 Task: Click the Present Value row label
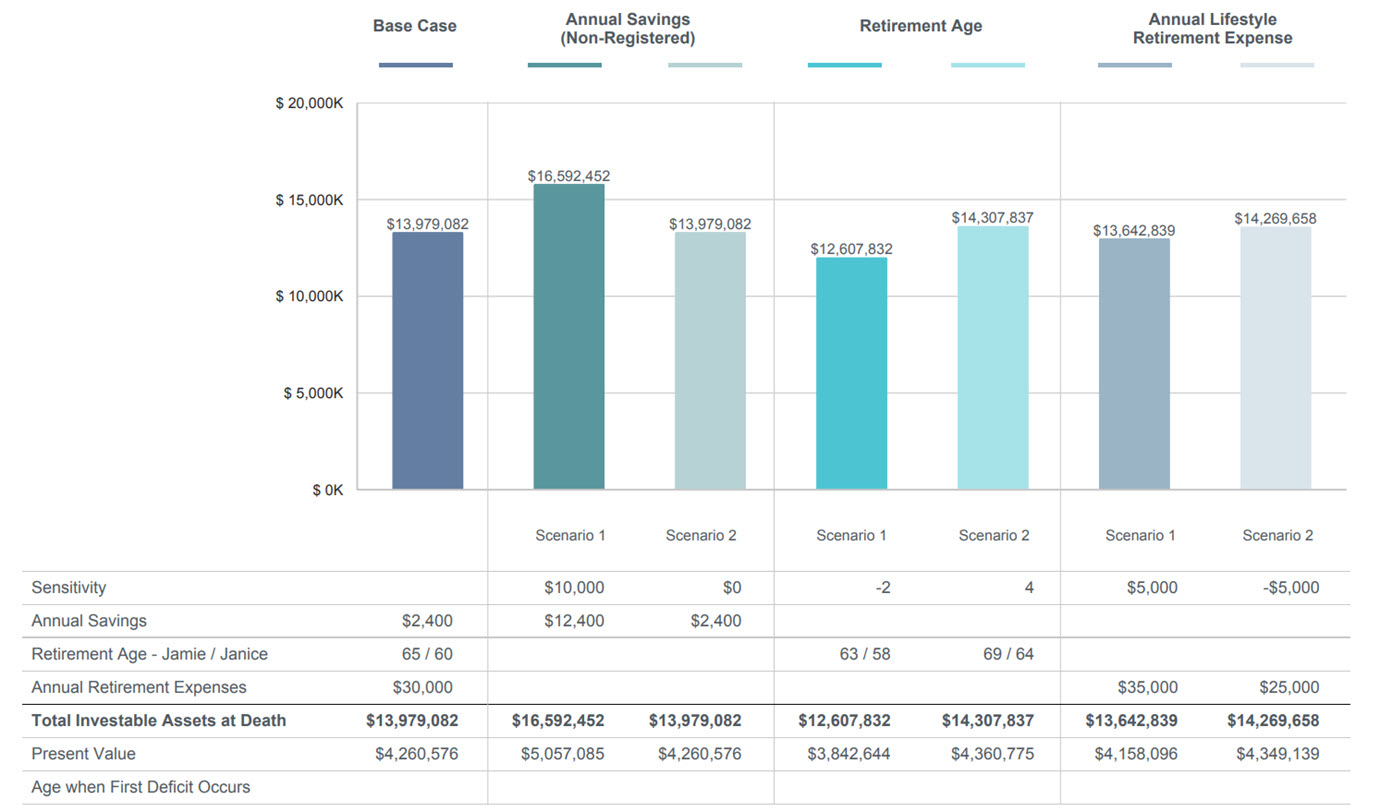[x=83, y=754]
